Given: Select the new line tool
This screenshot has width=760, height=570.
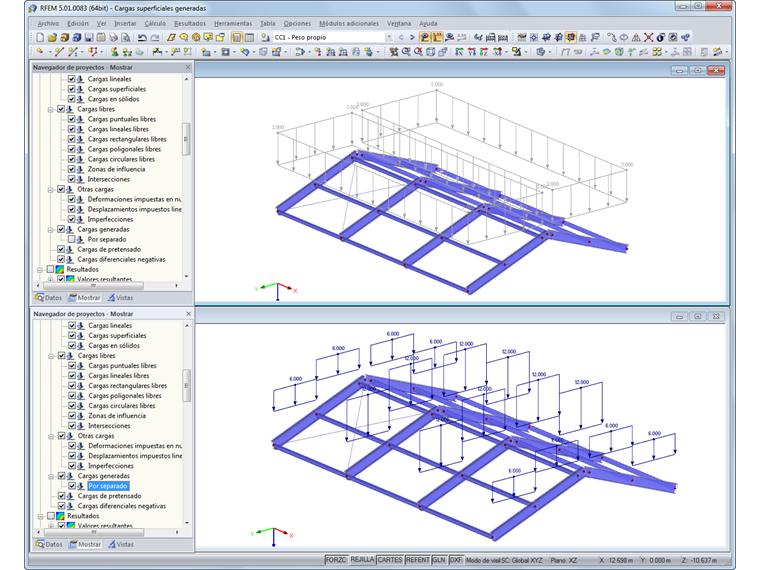Looking at the screenshot, I should 59,51.
